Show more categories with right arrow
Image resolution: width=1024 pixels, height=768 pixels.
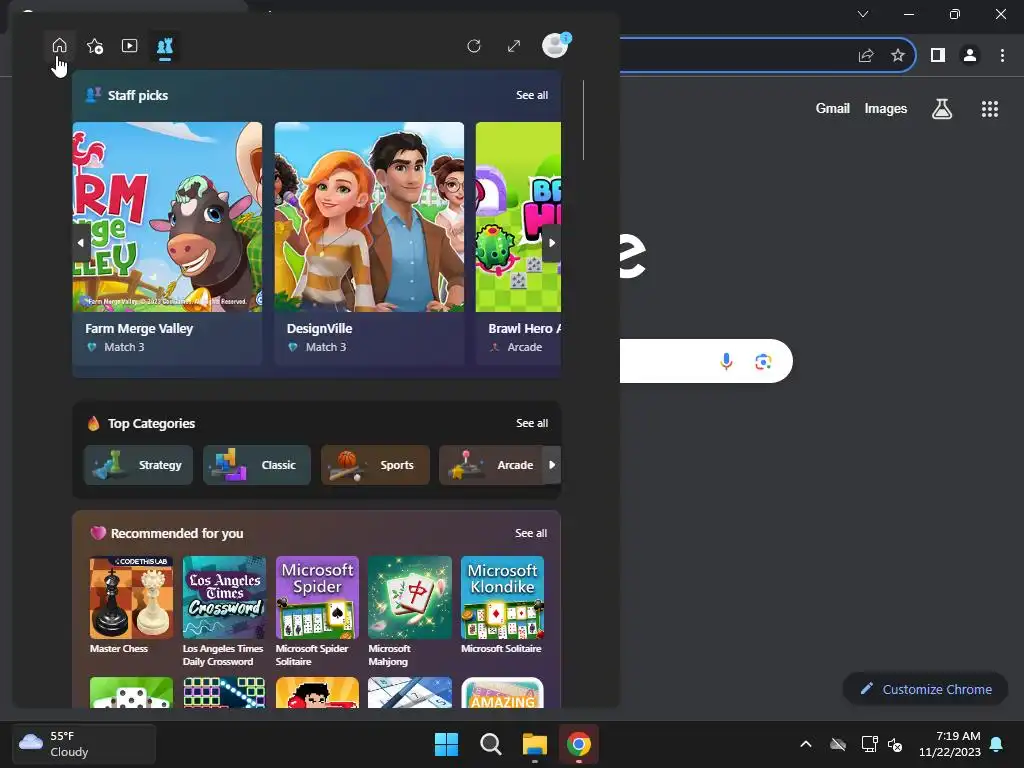[x=552, y=465]
